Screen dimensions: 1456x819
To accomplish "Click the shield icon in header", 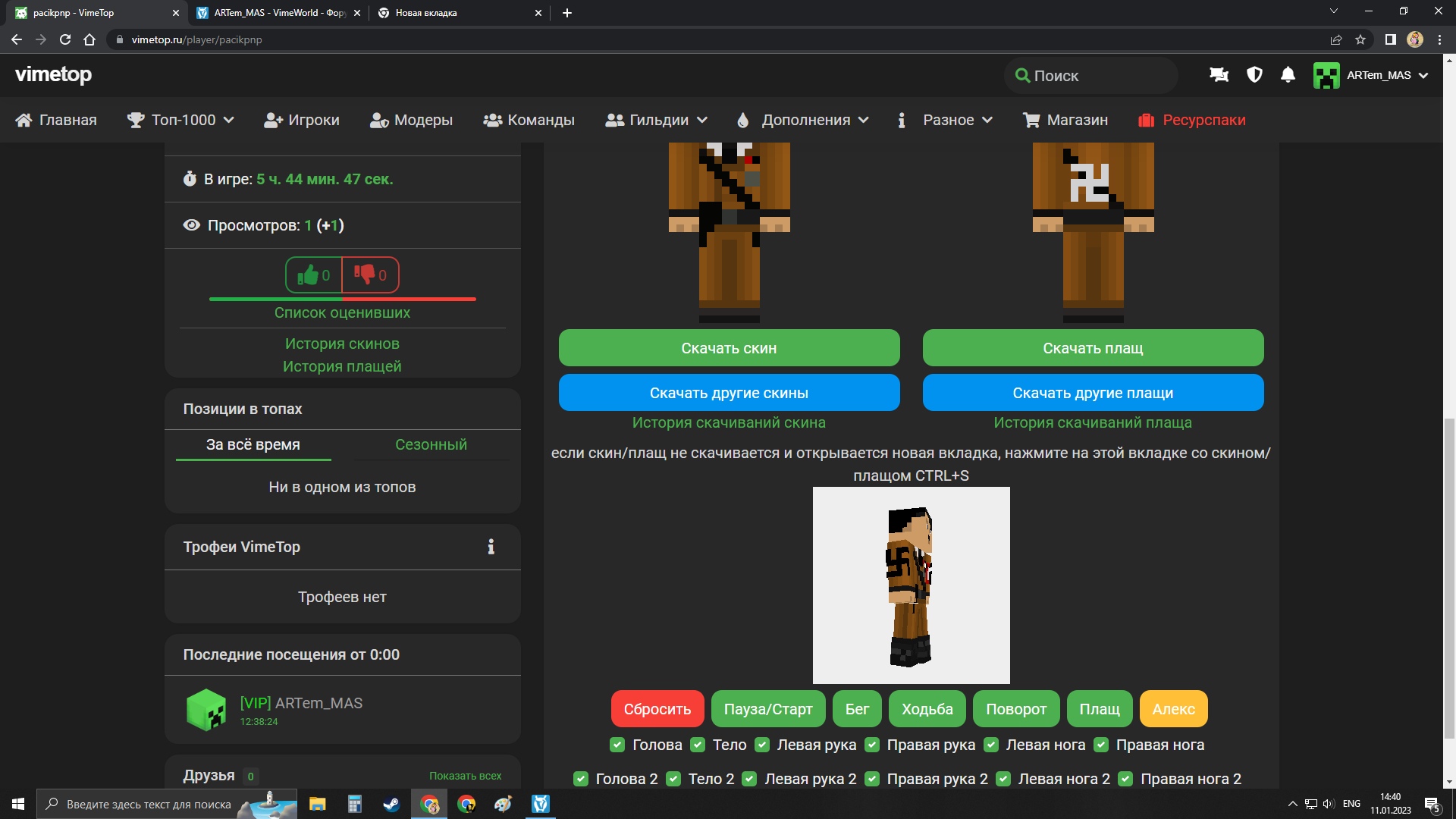I will (1254, 75).
